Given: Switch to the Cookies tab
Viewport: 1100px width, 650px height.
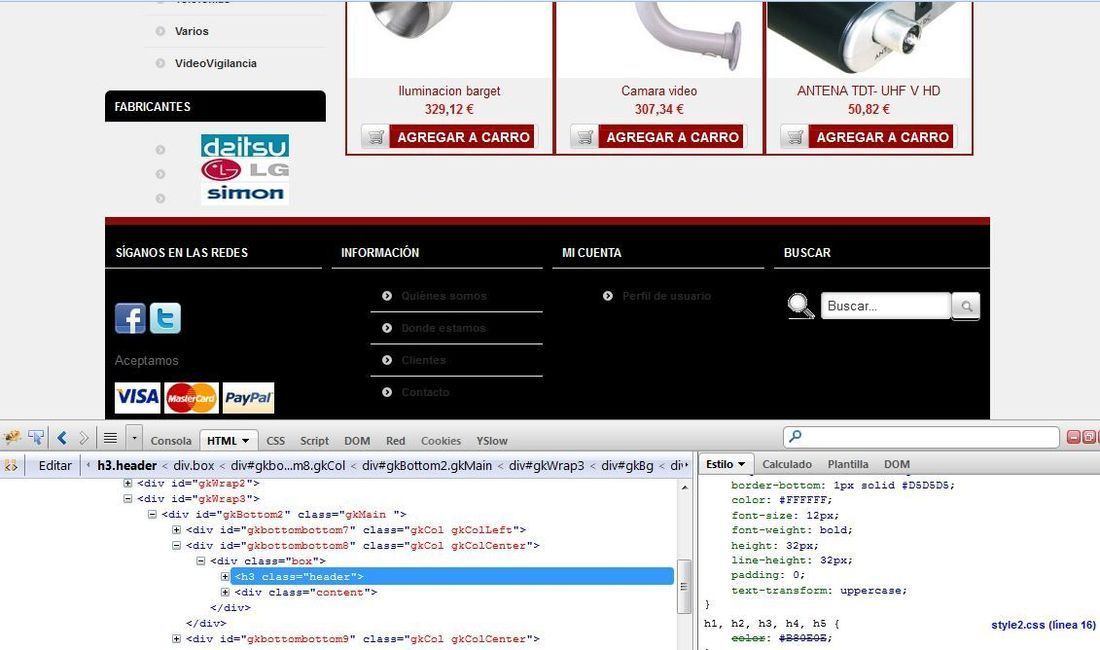Looking at the screenshot, I should coord(441,441).
